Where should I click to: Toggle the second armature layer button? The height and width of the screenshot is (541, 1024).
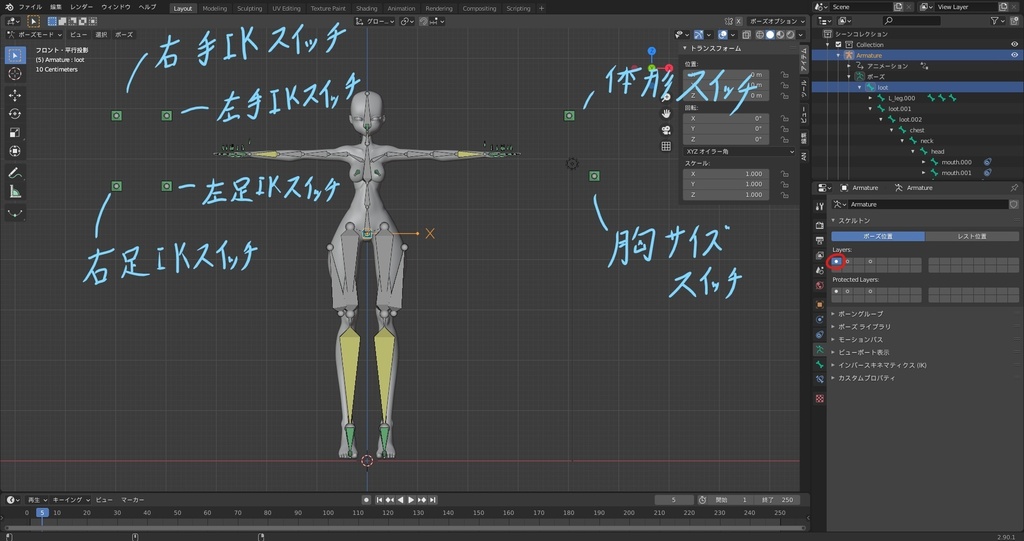click(847, 261)
